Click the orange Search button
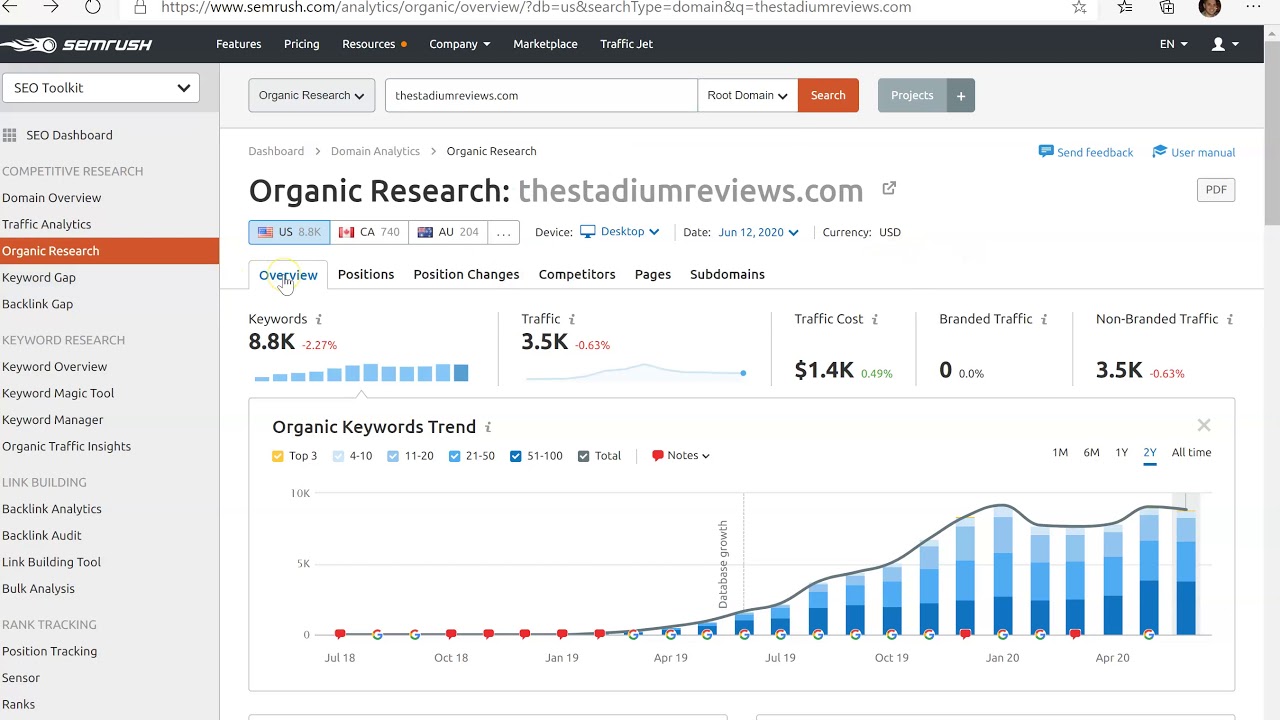The height and width of the screenshot is (720, 1280). (828, 95)
